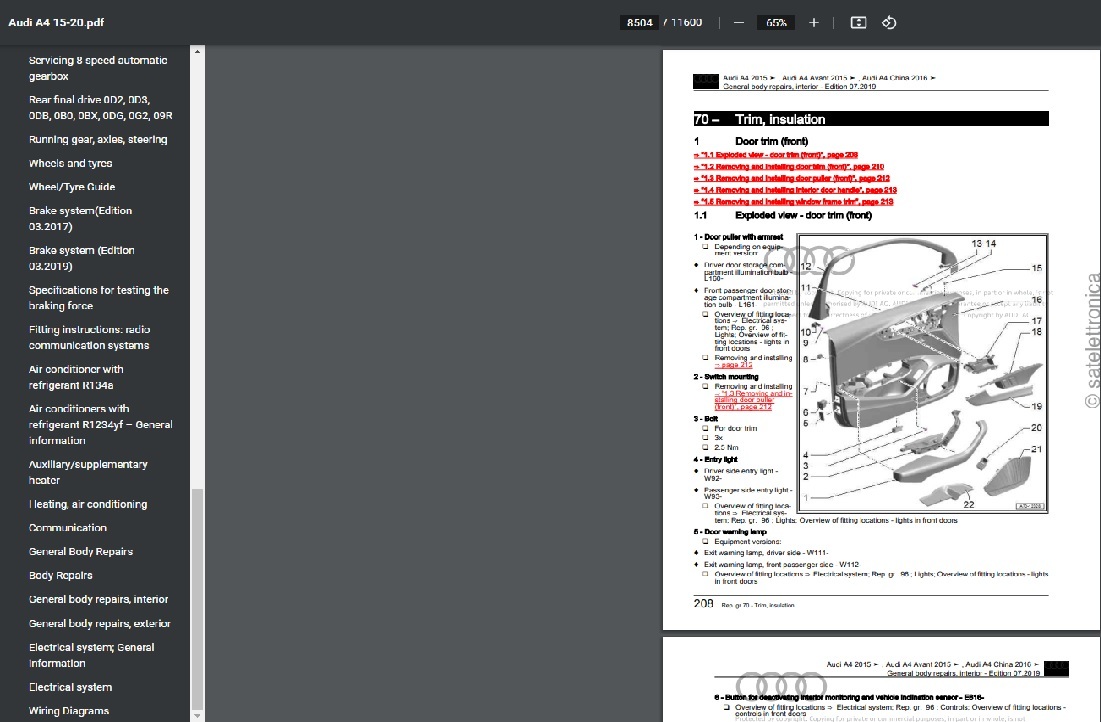Follow link 1.1 Exploded view - door trim
The image size is (1101, 722).
(x=776, y=155)
